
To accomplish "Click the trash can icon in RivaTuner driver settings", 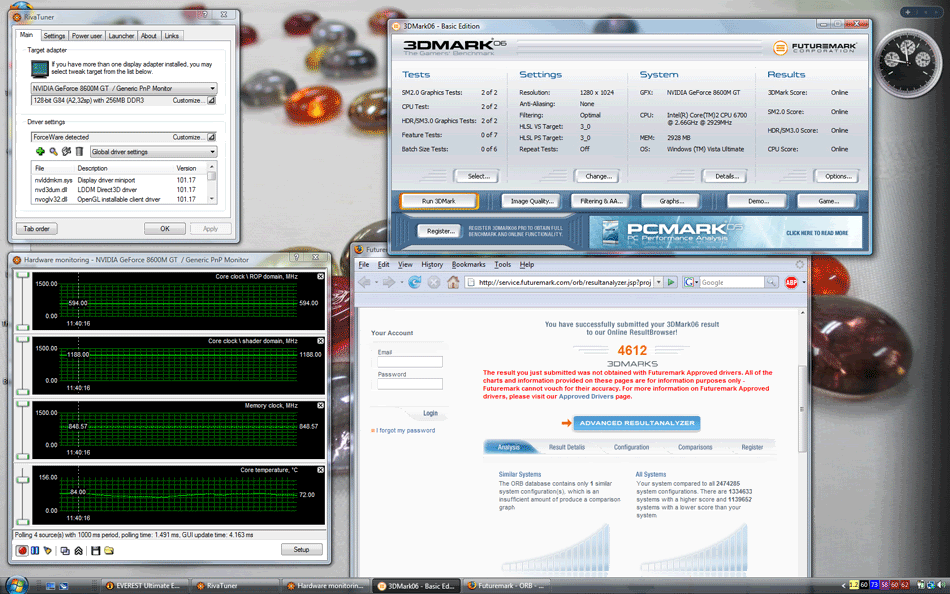I will (x=79, y=152).
